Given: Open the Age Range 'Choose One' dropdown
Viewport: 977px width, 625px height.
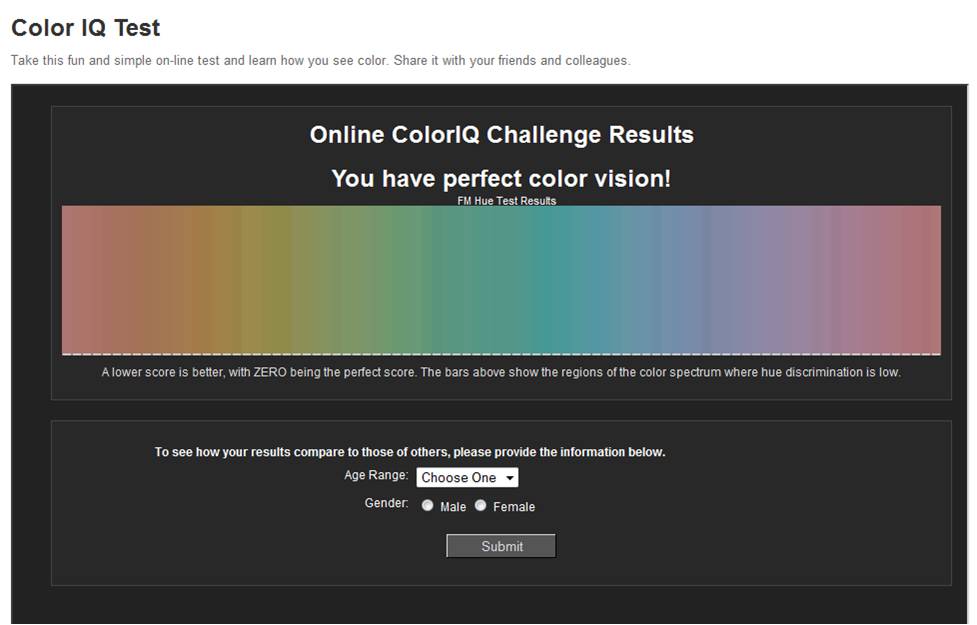Looking at the screenshot, I should pos(467,478).
